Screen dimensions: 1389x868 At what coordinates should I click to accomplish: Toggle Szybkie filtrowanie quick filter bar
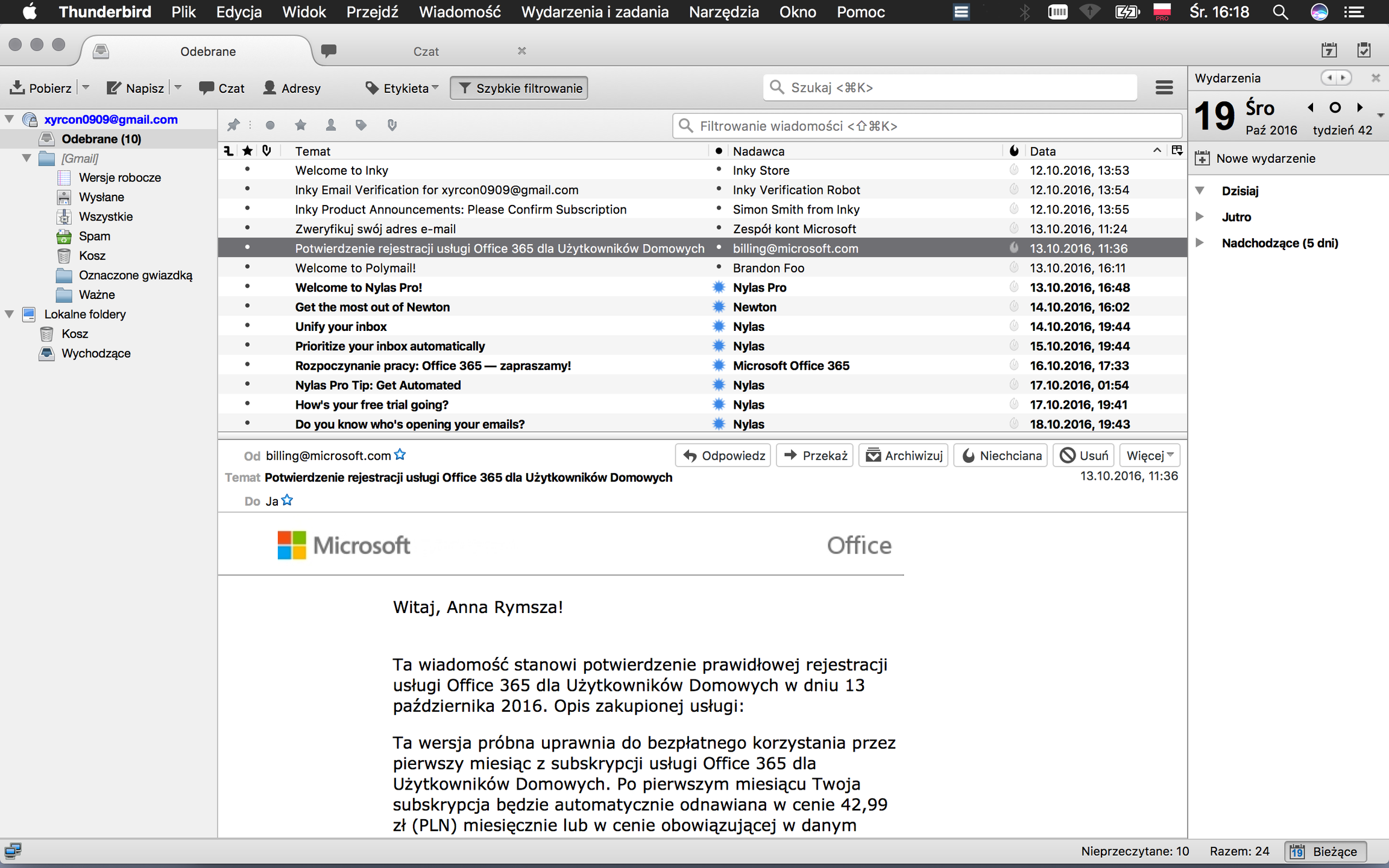(519, 88)
